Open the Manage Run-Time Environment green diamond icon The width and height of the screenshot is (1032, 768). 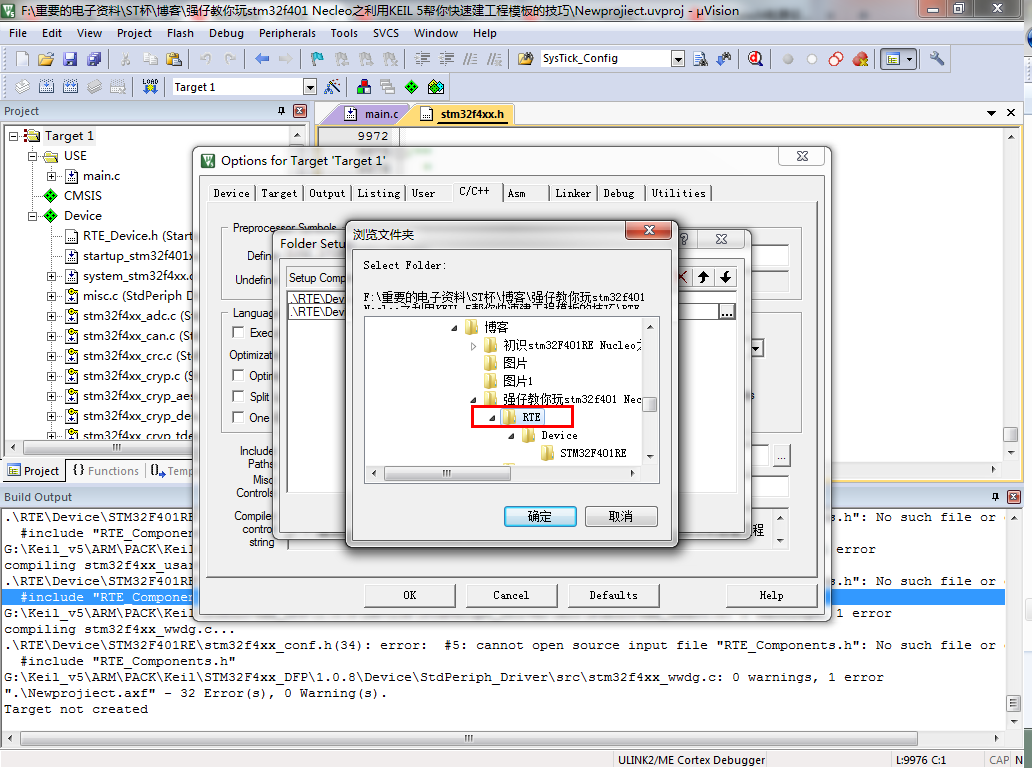tap(411, 87)
